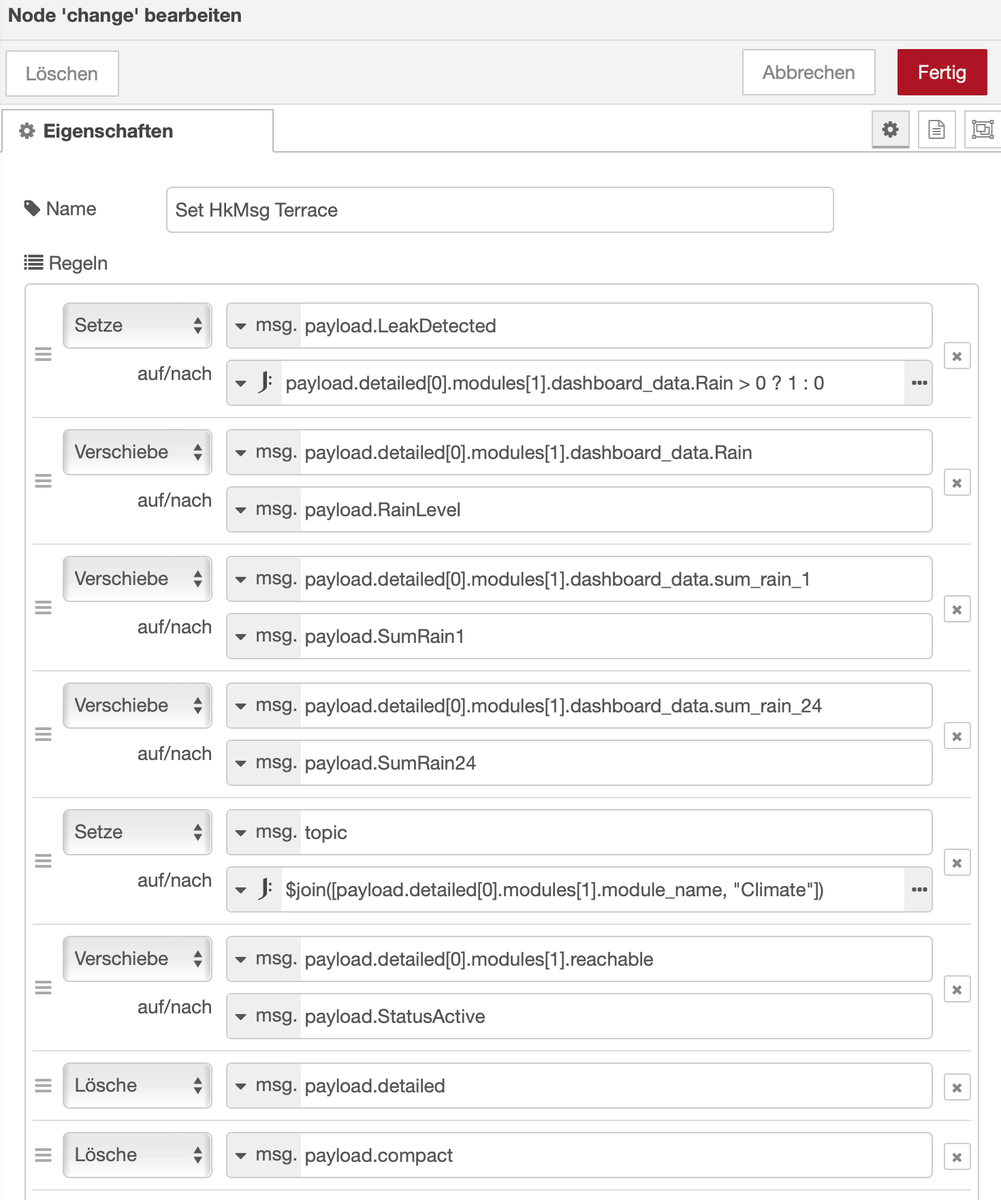Remove the payload.RainLevel move rule

957,483
